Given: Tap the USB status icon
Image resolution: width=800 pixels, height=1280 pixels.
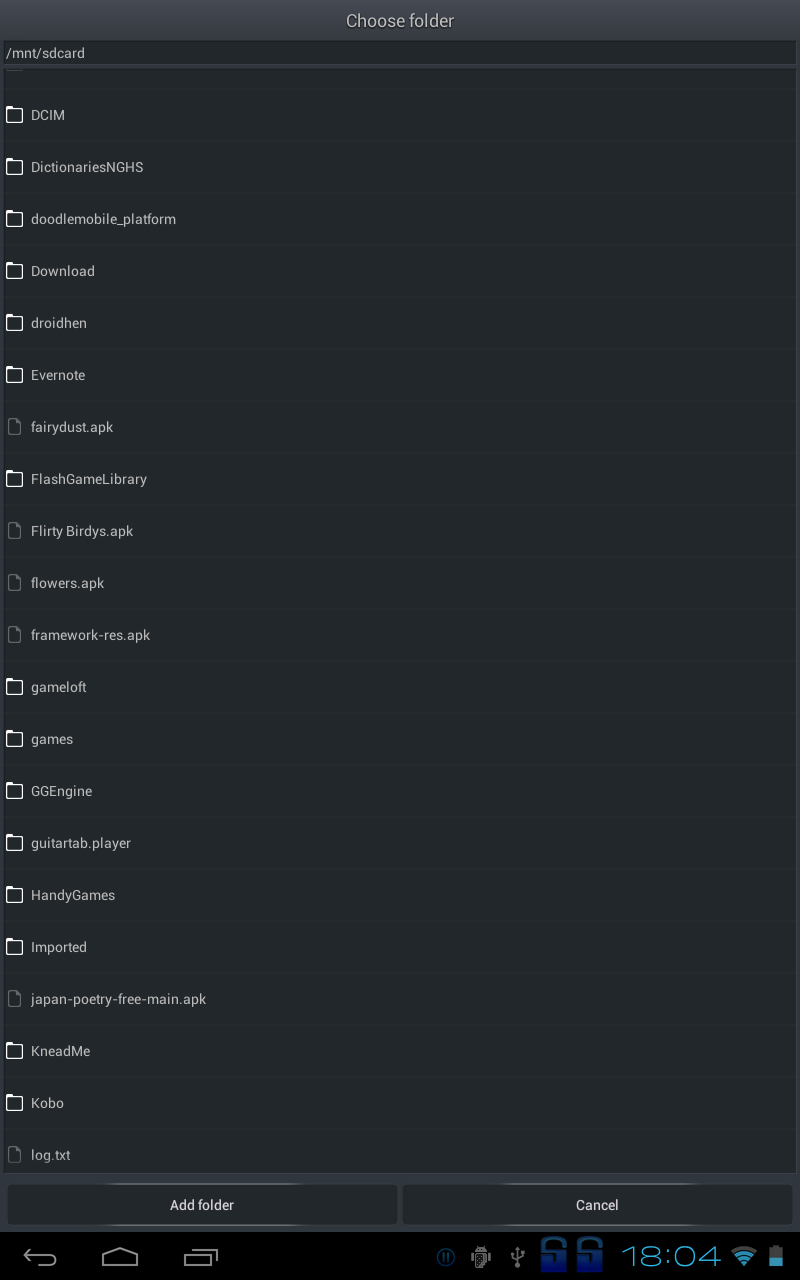Looking at the screenshot, I should pyautogui.click(x=517, y=1256).
